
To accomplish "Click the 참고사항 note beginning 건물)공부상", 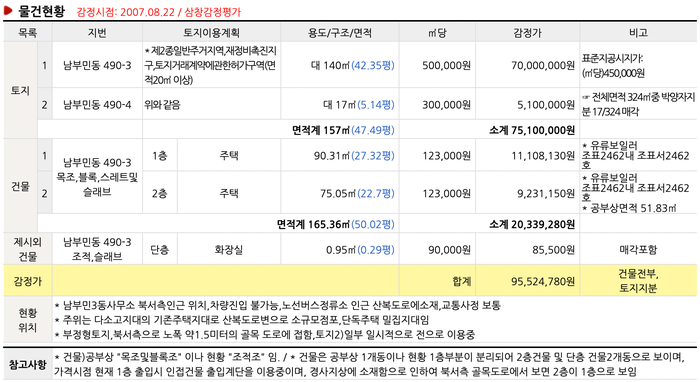I will [369, 364].
